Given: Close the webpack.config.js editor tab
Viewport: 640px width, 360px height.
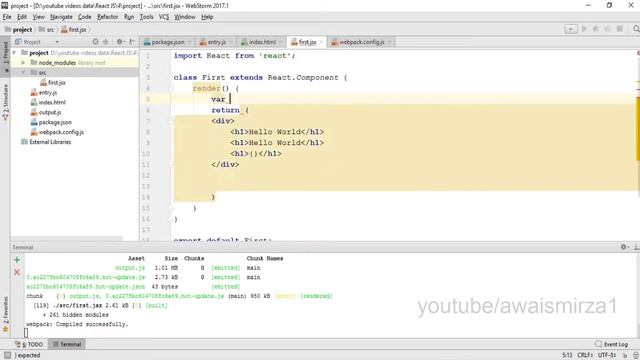Looking at the screenshot, I should (389, 42).
